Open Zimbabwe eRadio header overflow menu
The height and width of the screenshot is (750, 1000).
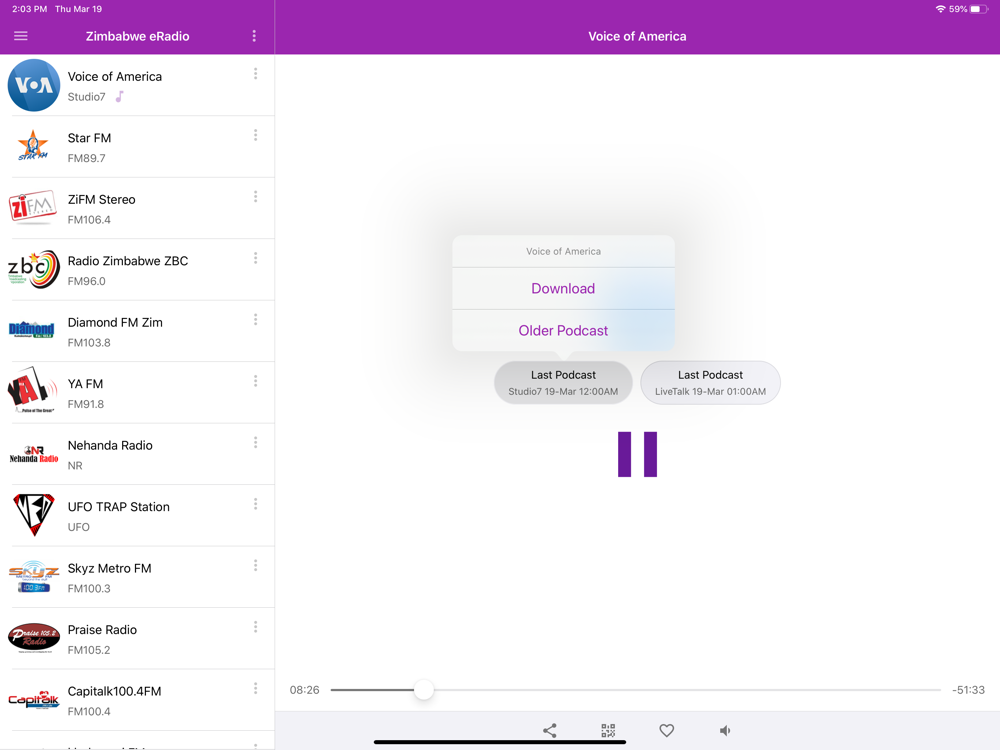(x=254, y=36)
